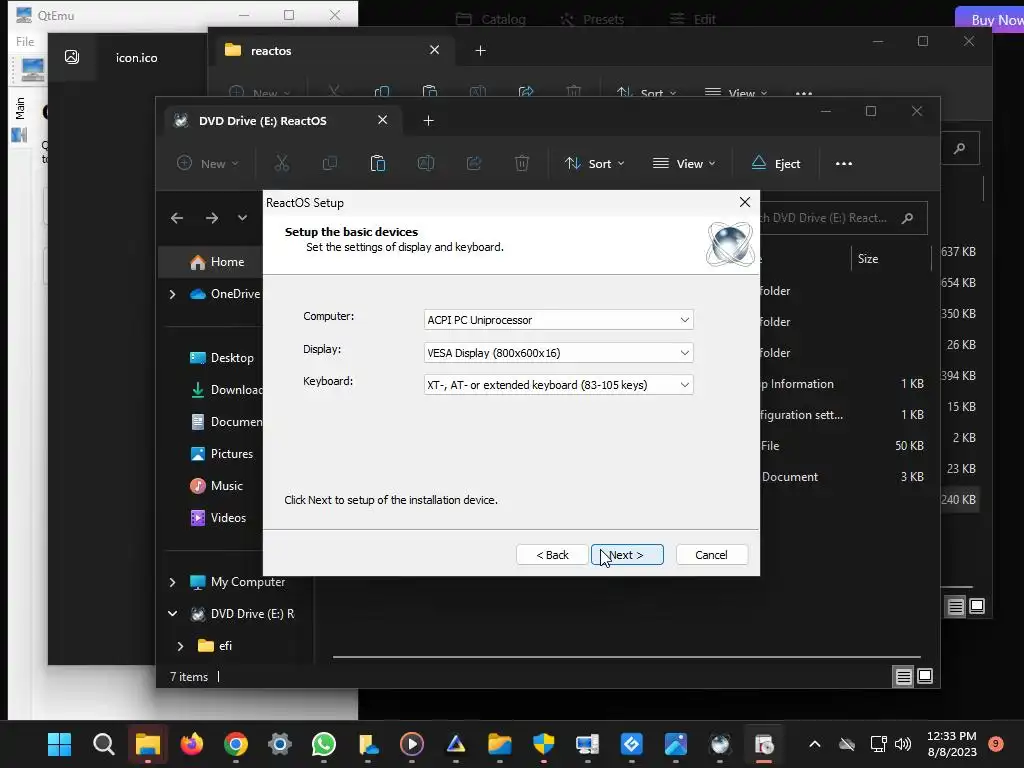Close the ReactOS Setup dialog
The height and width of the screenshot is (768, 1024).
(x=744, y=202)
